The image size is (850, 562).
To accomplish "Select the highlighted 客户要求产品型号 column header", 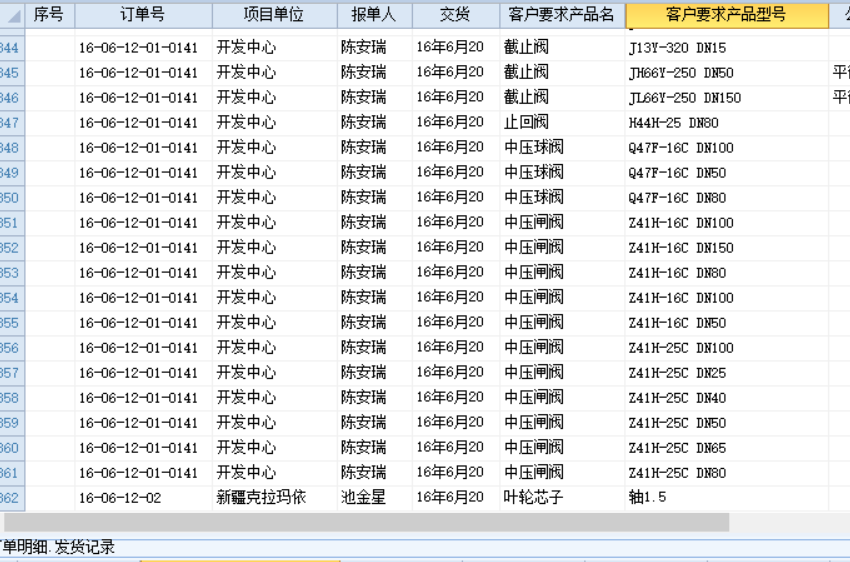I will click(x=726, y=15).
